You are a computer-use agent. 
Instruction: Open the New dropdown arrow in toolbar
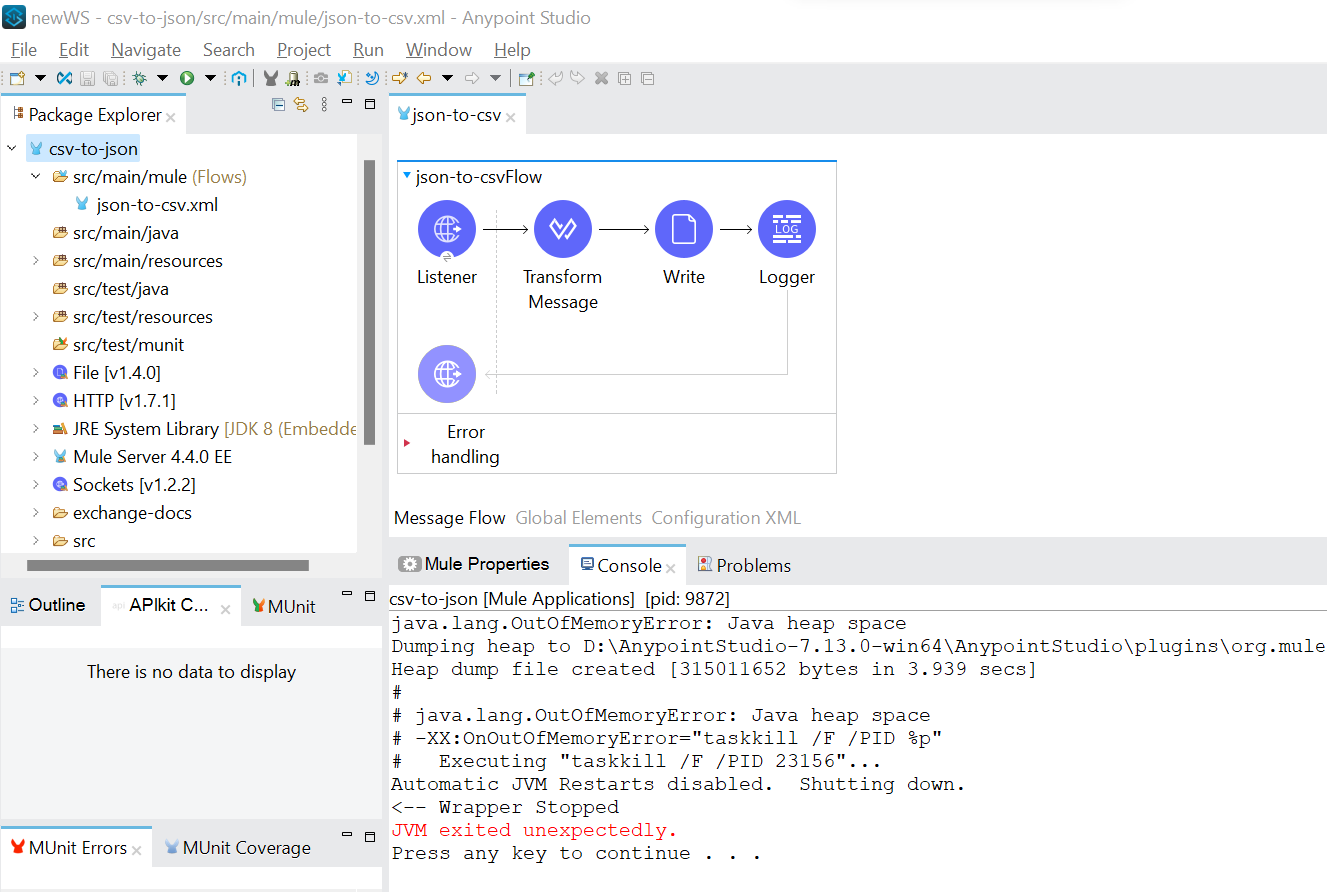(40, 78)
